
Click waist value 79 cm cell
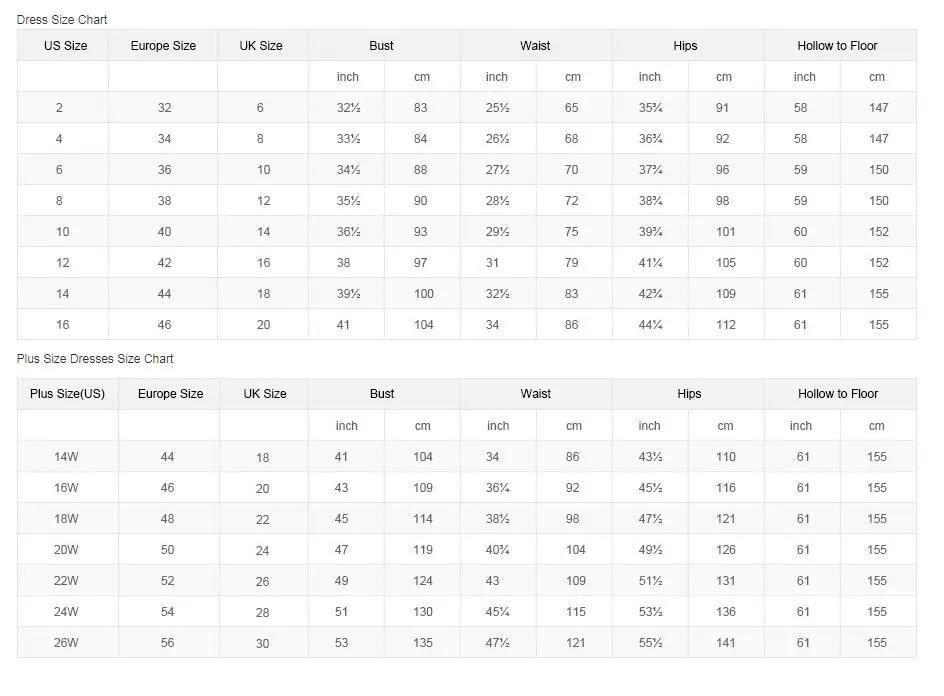pyautogui.click(x=572, y=263)
